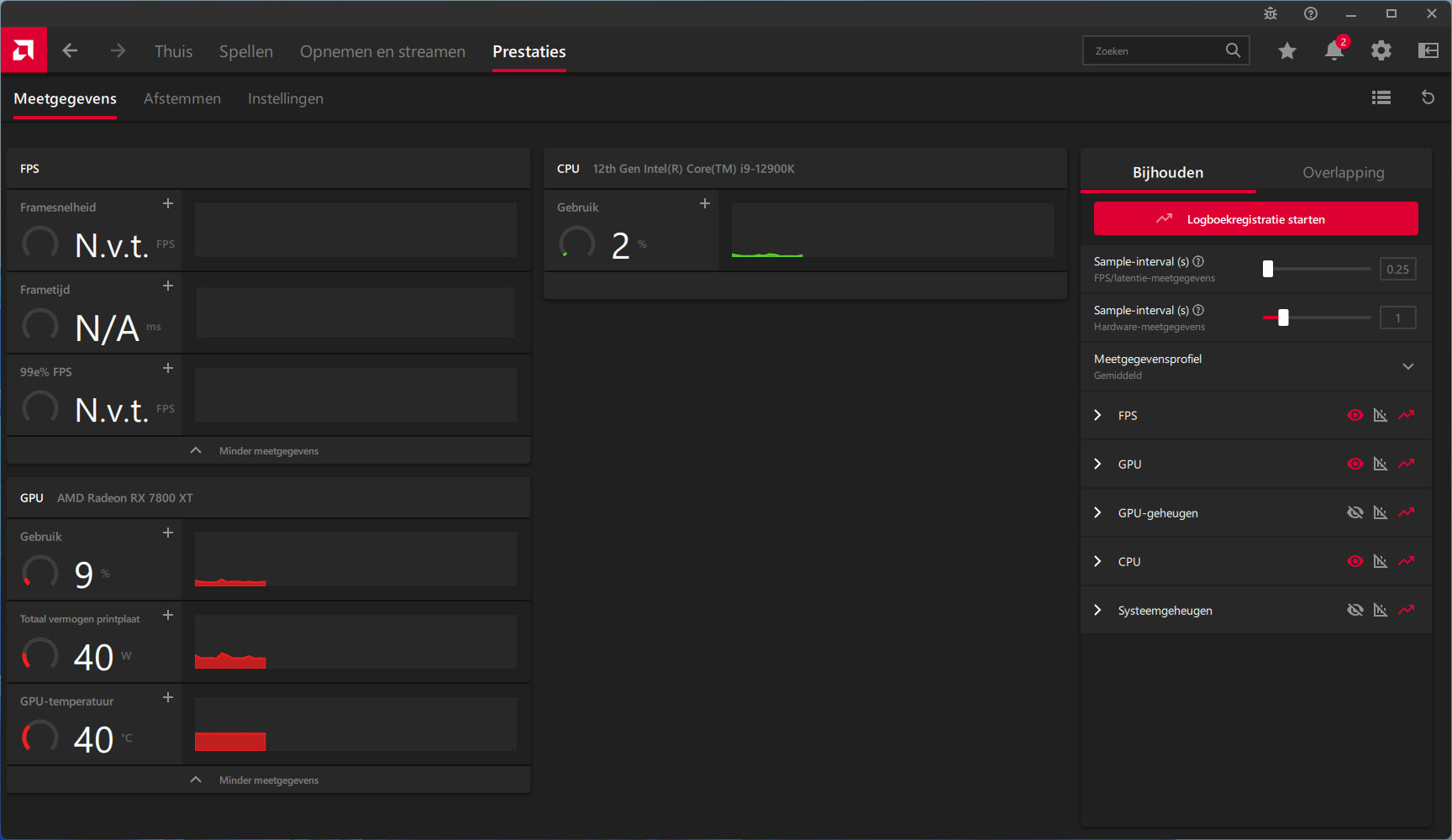Screen dimensions: 1452x840
Task: Expand the CPU tracking row
Action: point(1097,561)
